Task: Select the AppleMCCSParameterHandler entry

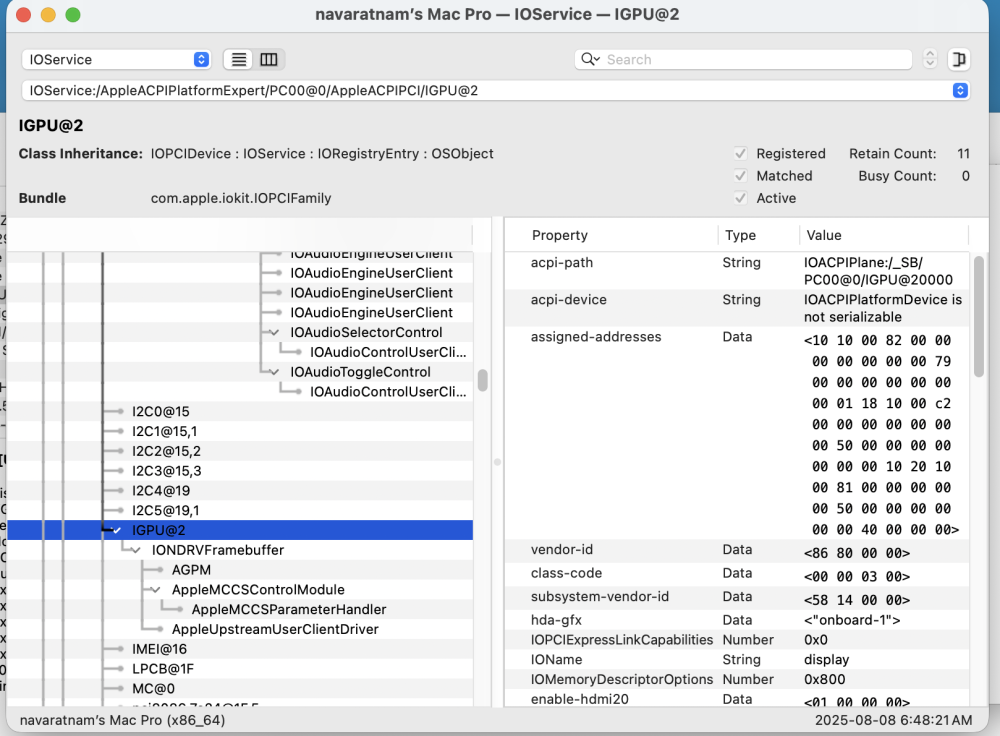Action: [x=289, y=609]
